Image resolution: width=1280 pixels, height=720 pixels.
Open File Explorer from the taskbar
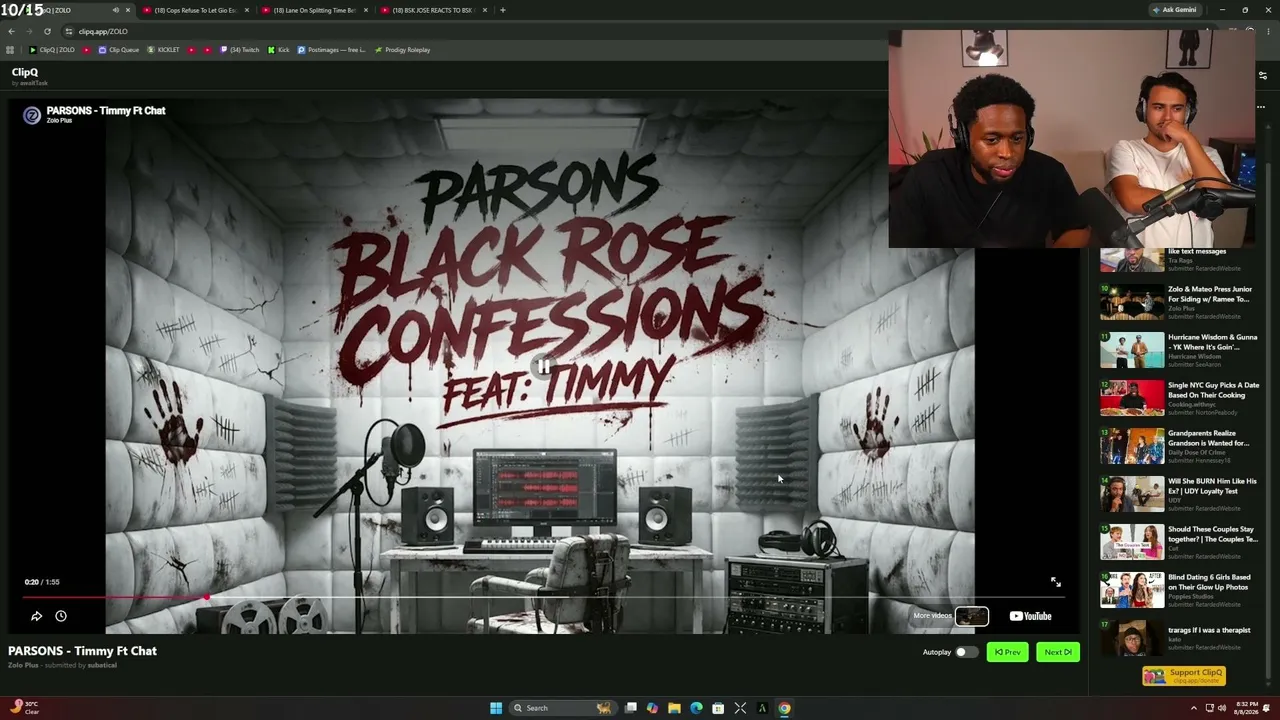click(674, 708)
